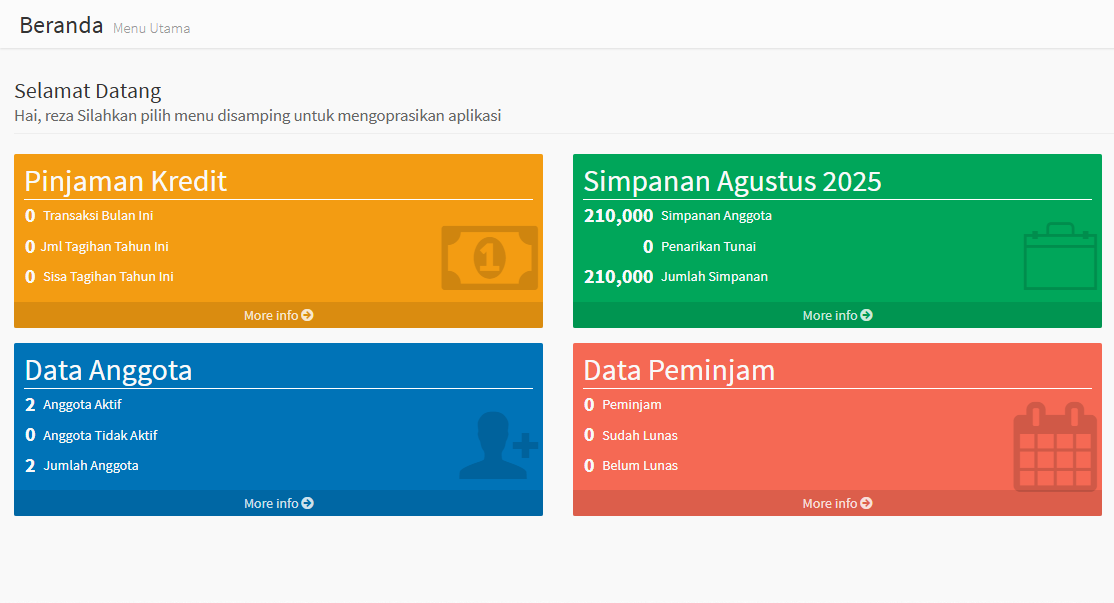1114x603 pixels.
Task: Click the arrow icon in Data Anggota footer
Action: click(308, 503)
